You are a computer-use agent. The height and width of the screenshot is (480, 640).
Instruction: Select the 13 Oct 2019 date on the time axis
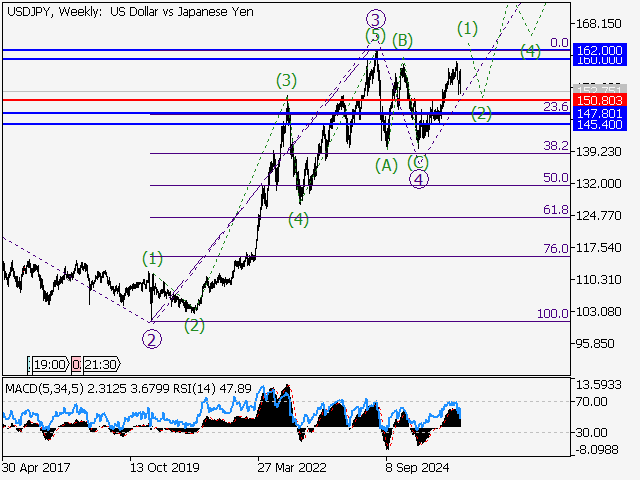[x=164, y=467]
